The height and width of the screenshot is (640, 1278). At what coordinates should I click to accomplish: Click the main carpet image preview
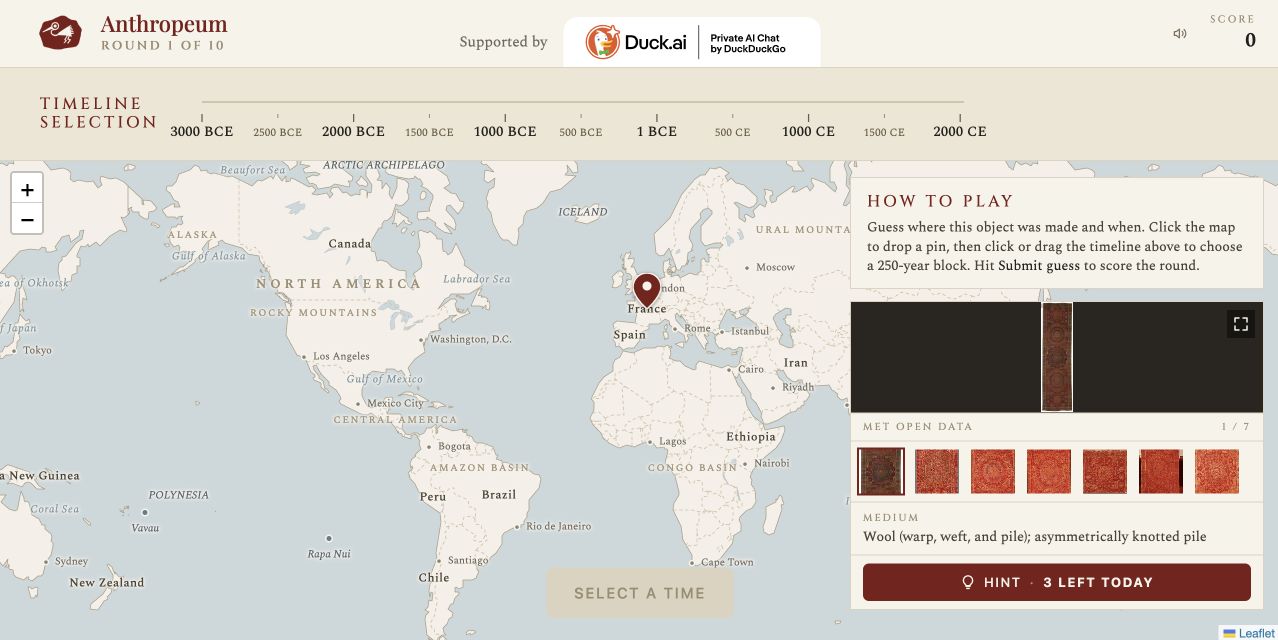(x=1057, y=357)
